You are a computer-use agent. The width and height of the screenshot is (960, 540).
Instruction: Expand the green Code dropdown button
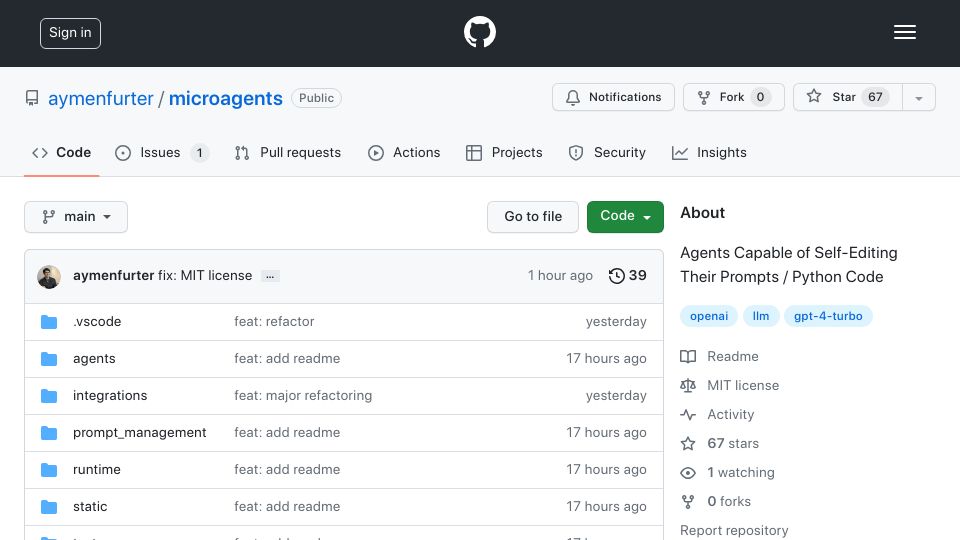[625, 217]
